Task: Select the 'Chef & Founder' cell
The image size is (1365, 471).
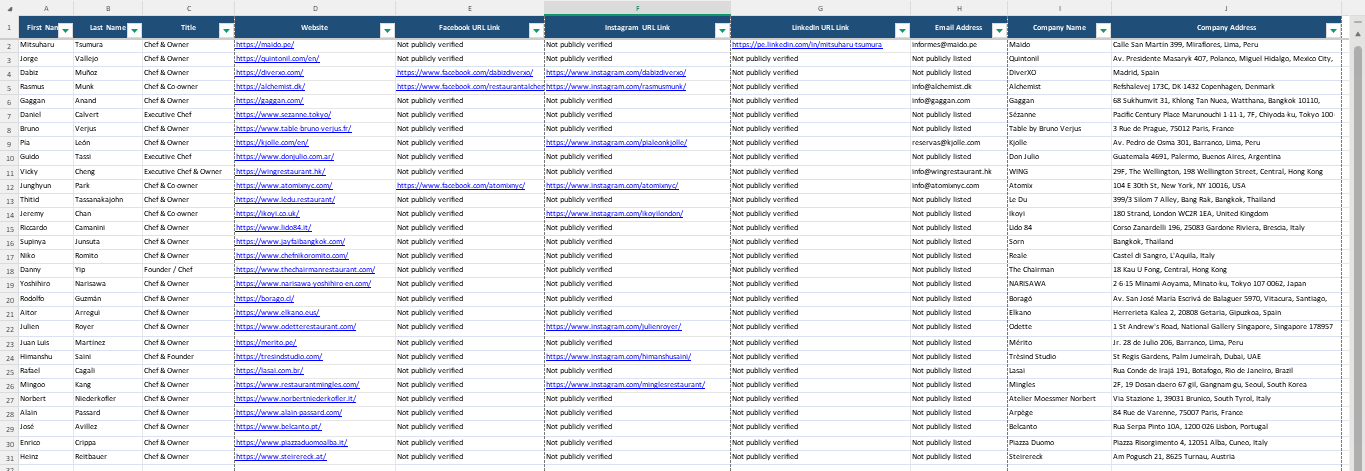Action: [188, 356]
